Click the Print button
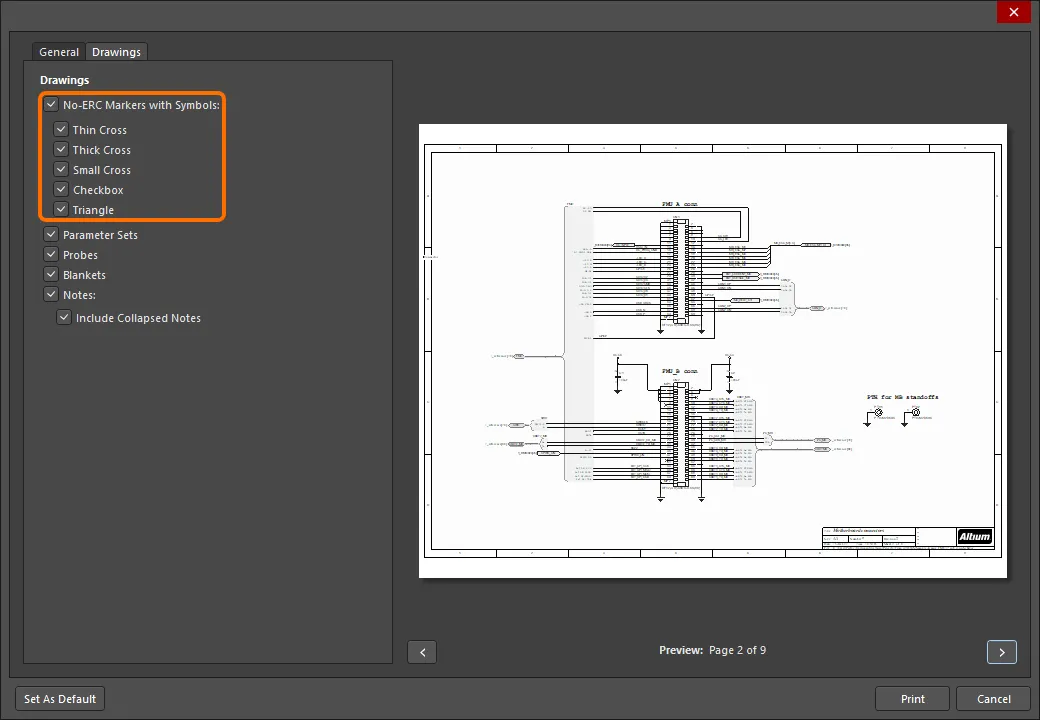The image size is (1040, 720). pos(913,699)
